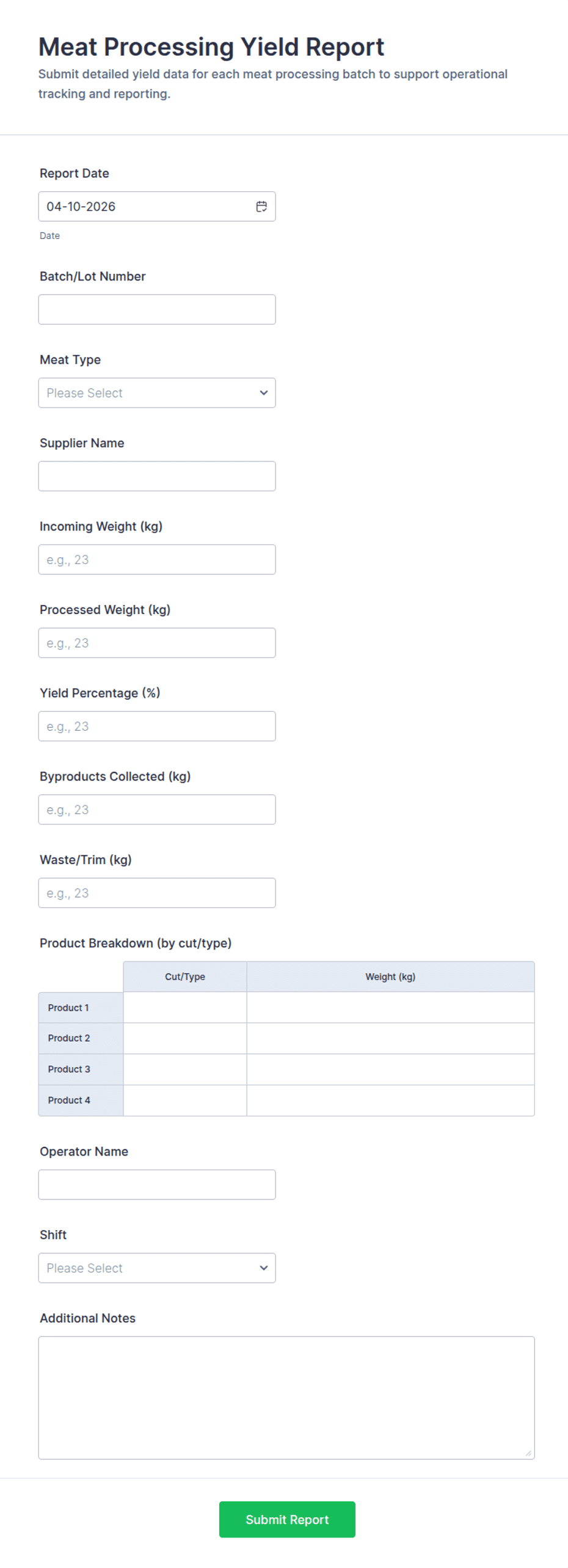Click the Incoming Weight input box
Image resolution: width=568 pixels, height=1568 pixels.
pyautogui.click(x=156, y=559)
